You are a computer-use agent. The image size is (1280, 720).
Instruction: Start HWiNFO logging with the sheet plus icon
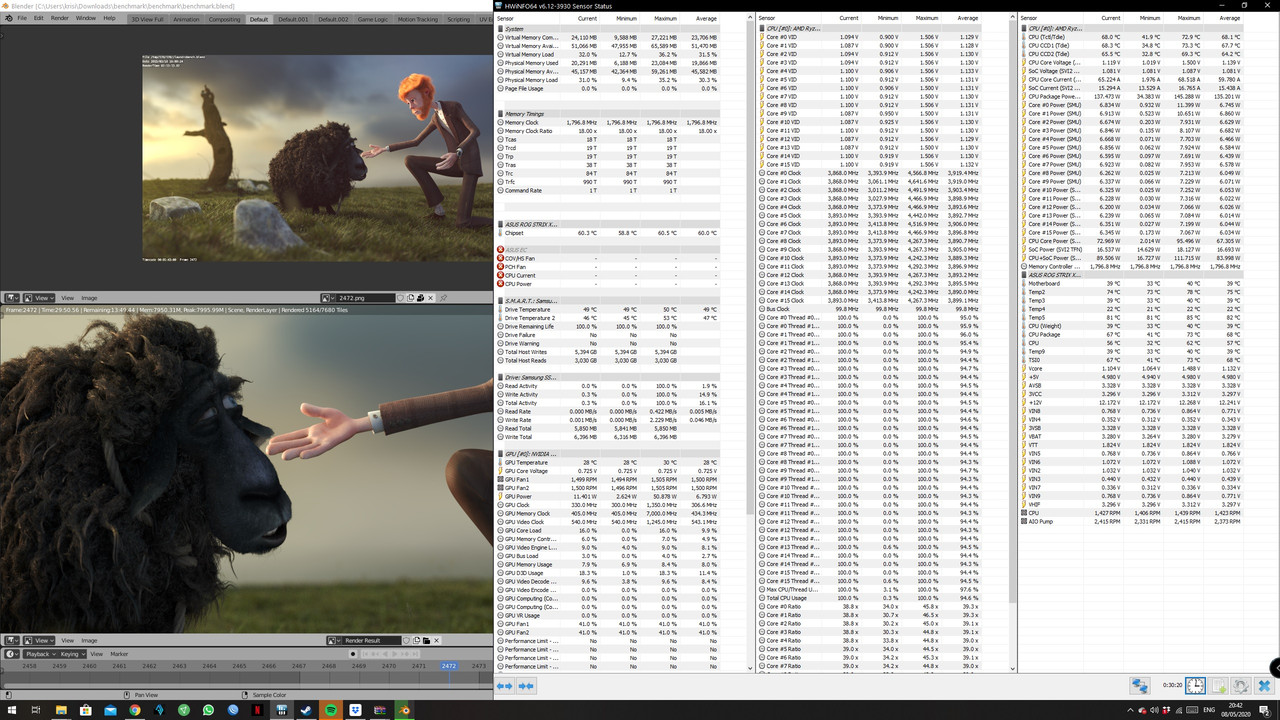tap(1218, 686)
